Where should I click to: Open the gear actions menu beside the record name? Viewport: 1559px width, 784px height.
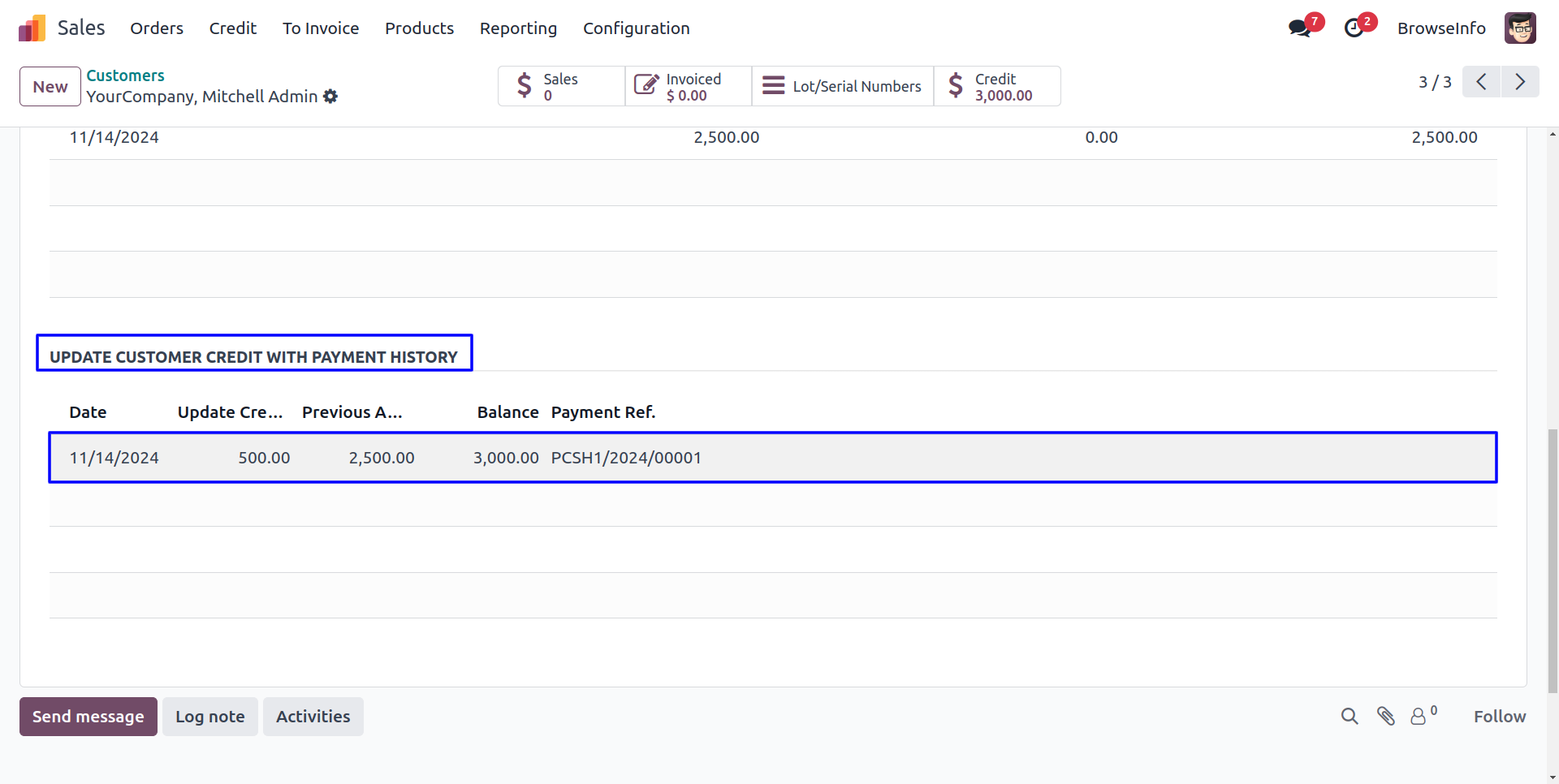click(330, 97)
